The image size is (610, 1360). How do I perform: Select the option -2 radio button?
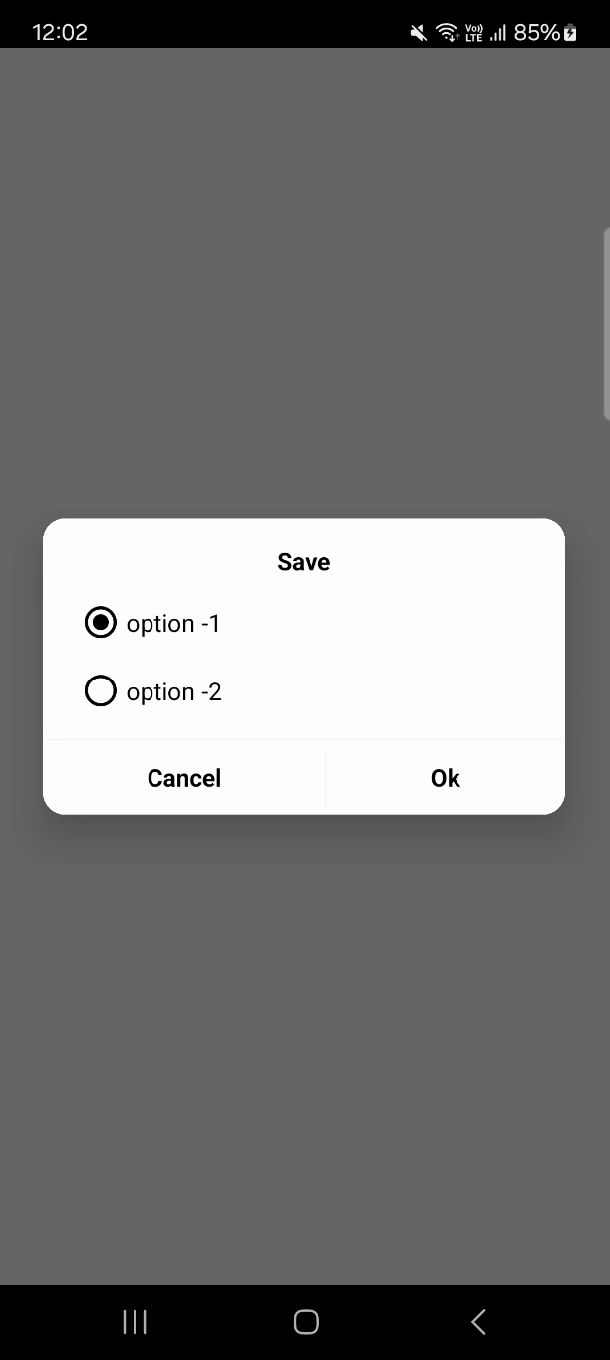coord(100,690)
